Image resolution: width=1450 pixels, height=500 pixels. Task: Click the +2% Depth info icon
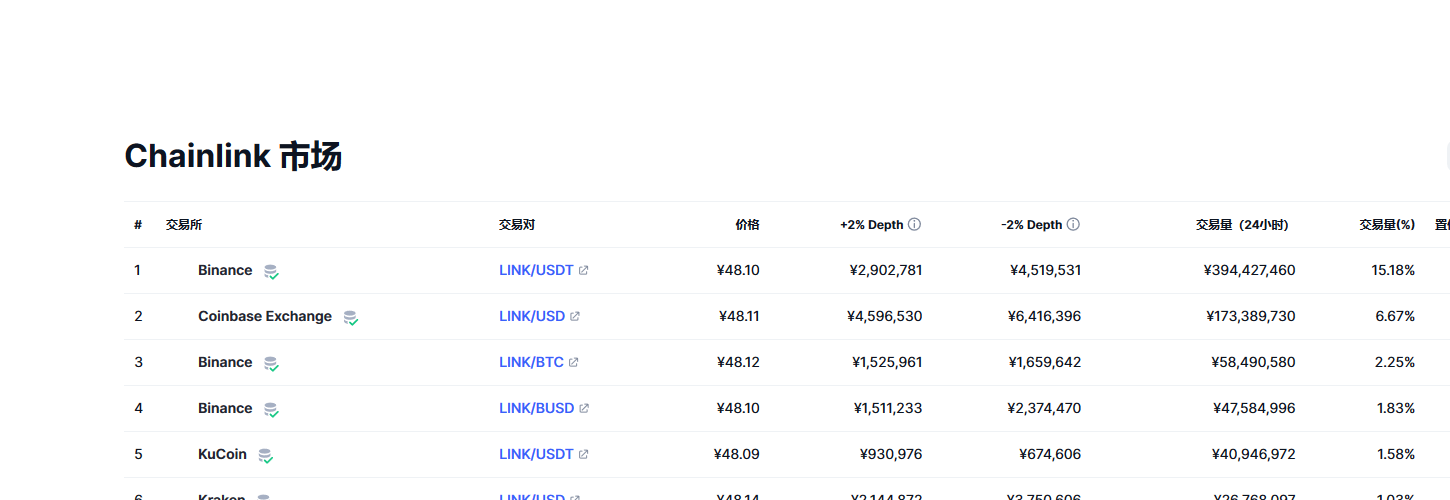point(914,225)
